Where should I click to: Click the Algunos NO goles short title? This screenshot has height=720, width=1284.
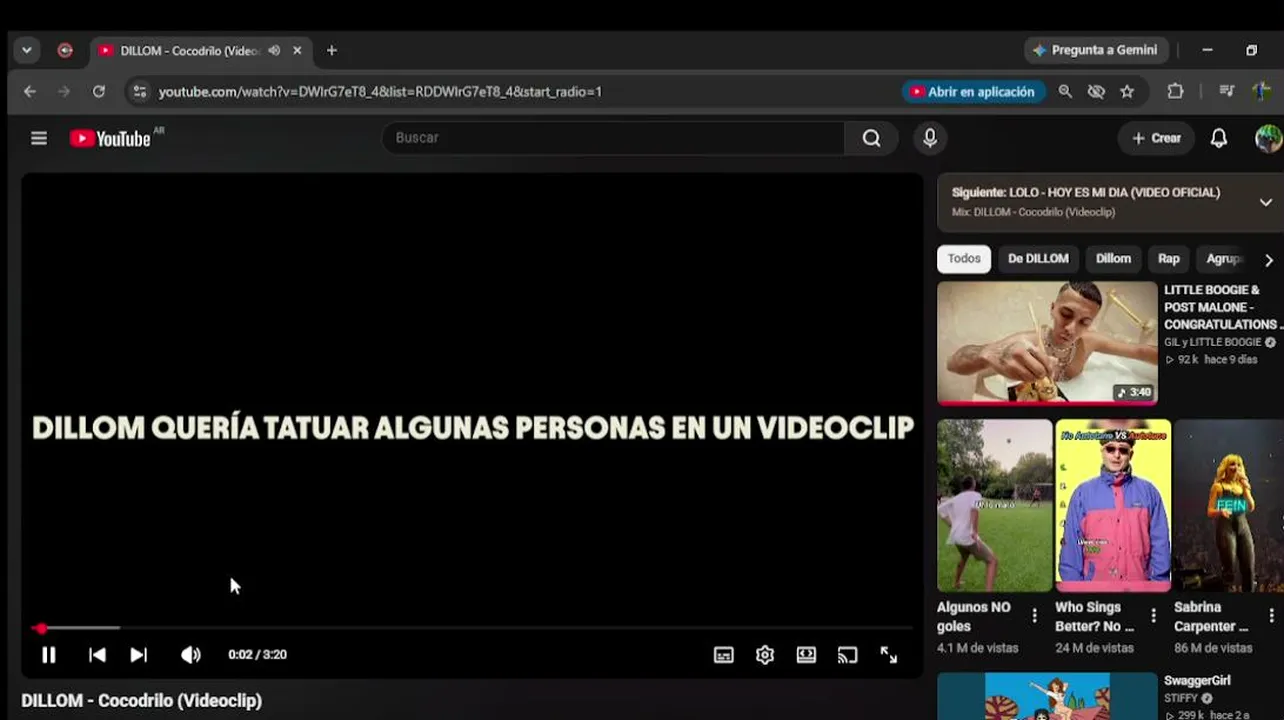(974, 616)
